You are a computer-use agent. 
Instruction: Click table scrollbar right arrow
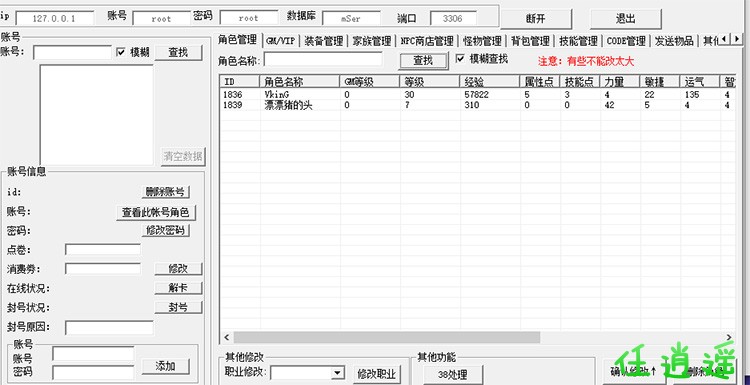click(729, 338)
